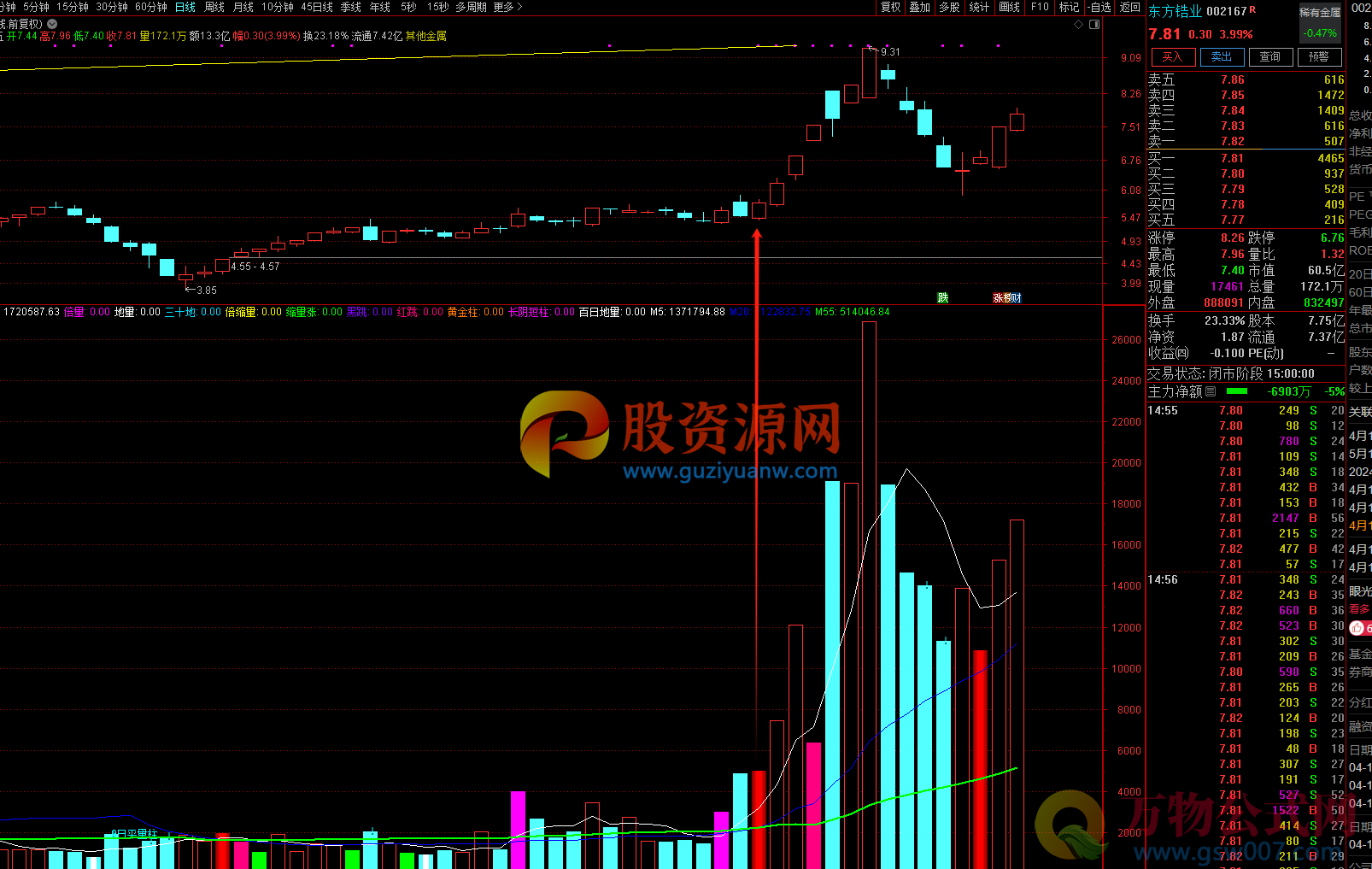Click the 返回 back button
The height and width of the screenshot is (869, 1372).
pyautogui.click(x=1130, y=7)
